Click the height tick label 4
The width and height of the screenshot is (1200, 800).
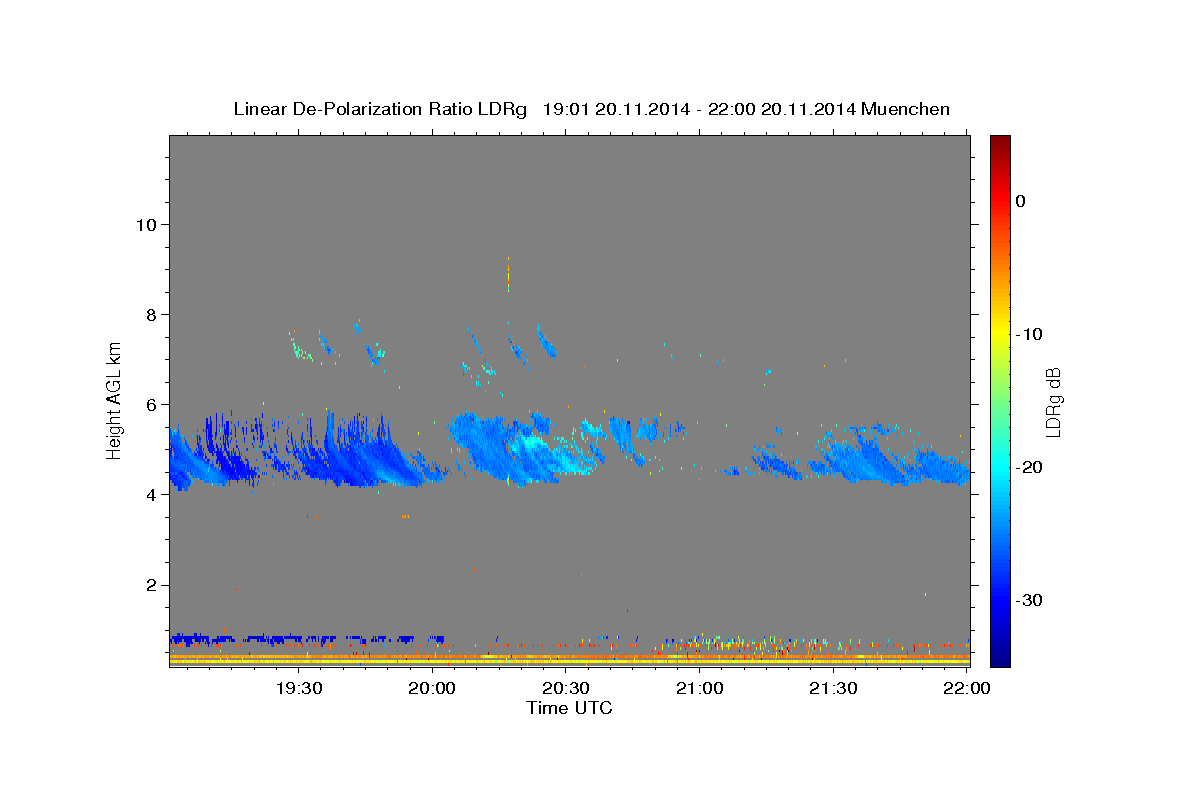(150, 494)
